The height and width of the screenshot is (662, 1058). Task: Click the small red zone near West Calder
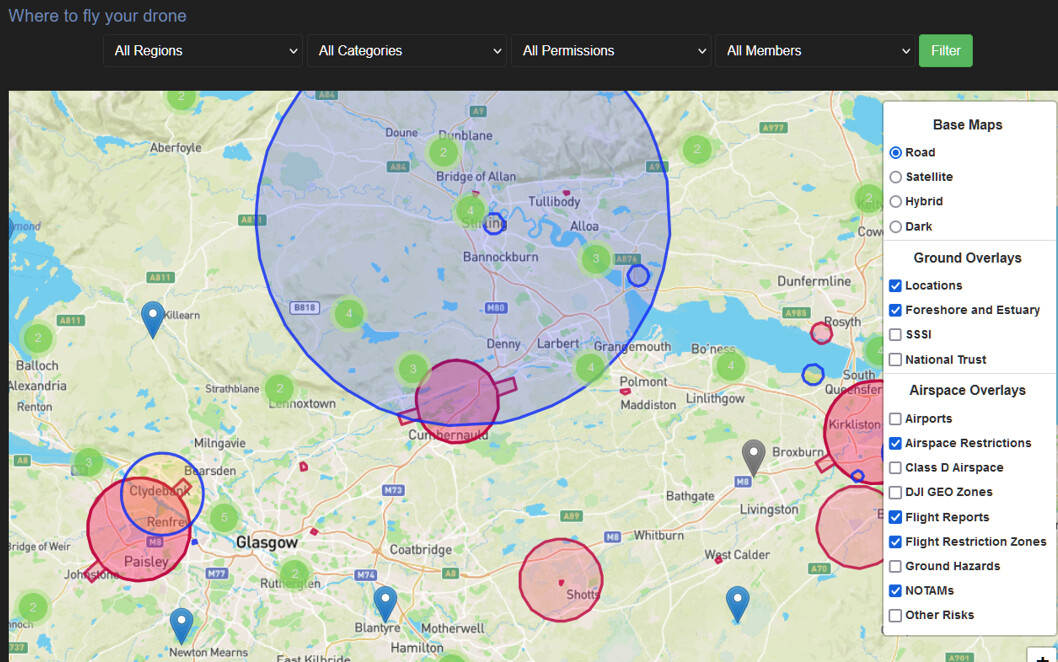click(x=718, y=560)
